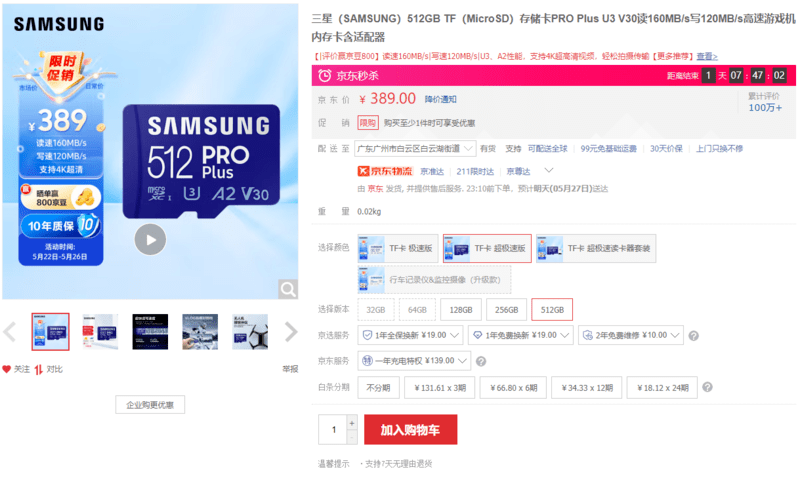Open help icon beside 一年充电特权 service
The image size is (800, 480).
pyautogui.click(x=481, y=361)
